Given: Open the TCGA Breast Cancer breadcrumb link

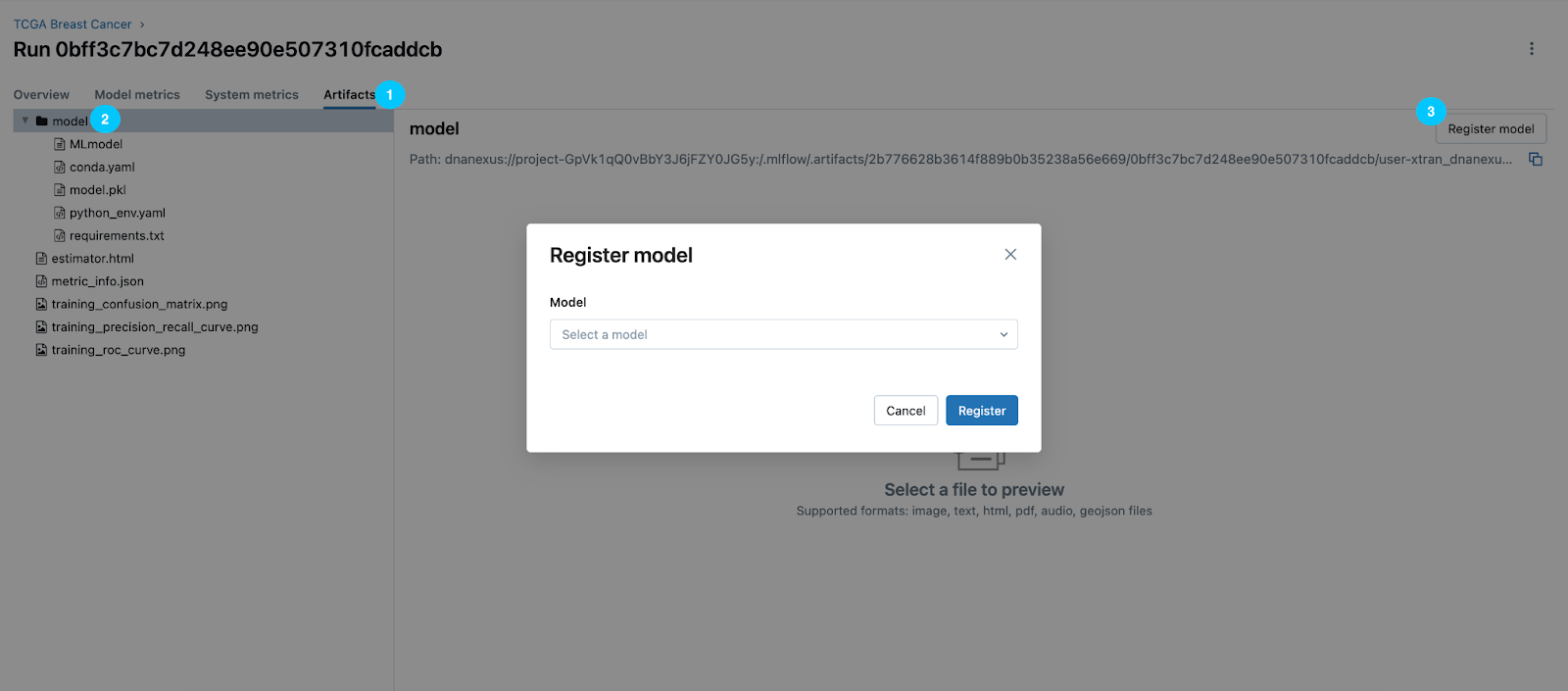Looking at the screenshot, I should tap(73, 25).
